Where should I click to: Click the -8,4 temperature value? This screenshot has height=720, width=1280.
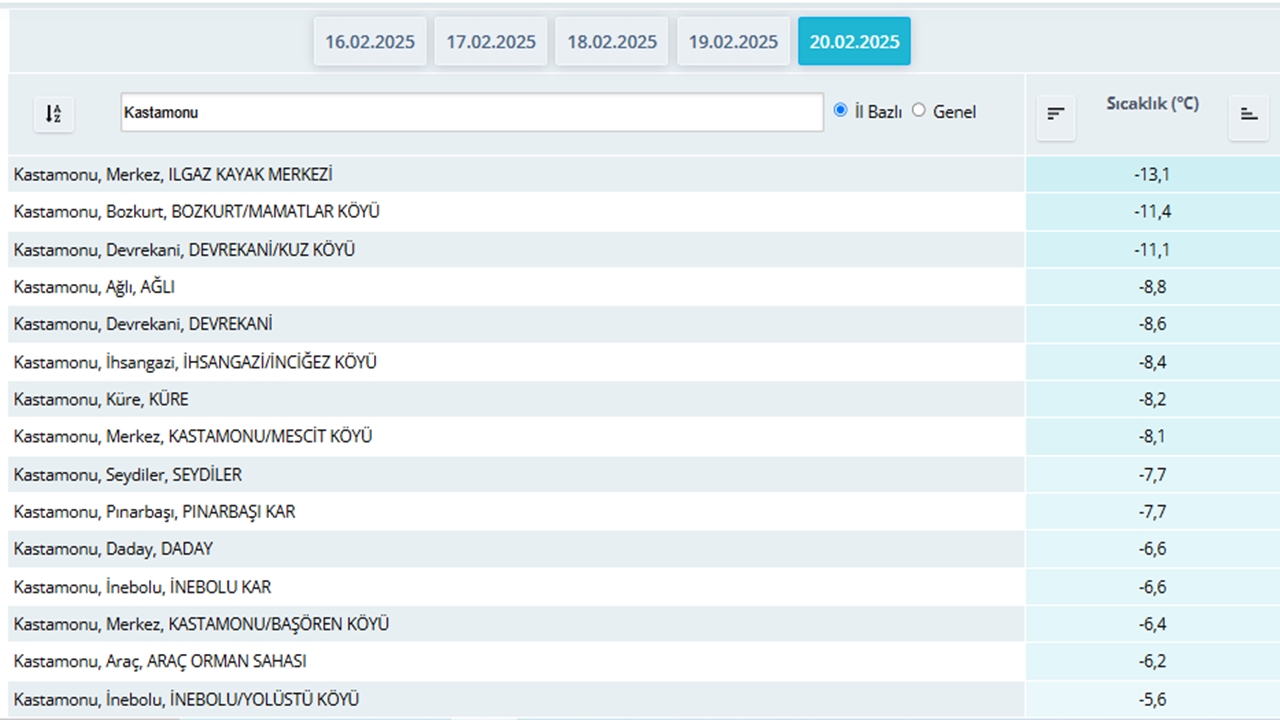tap(1152, 362)
